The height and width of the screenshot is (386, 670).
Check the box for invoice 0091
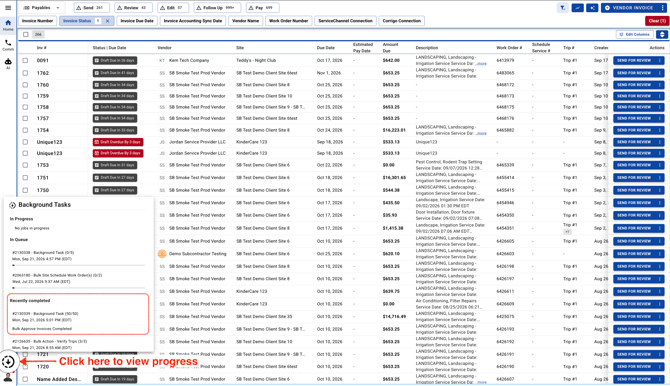click(x=25, y=60)
